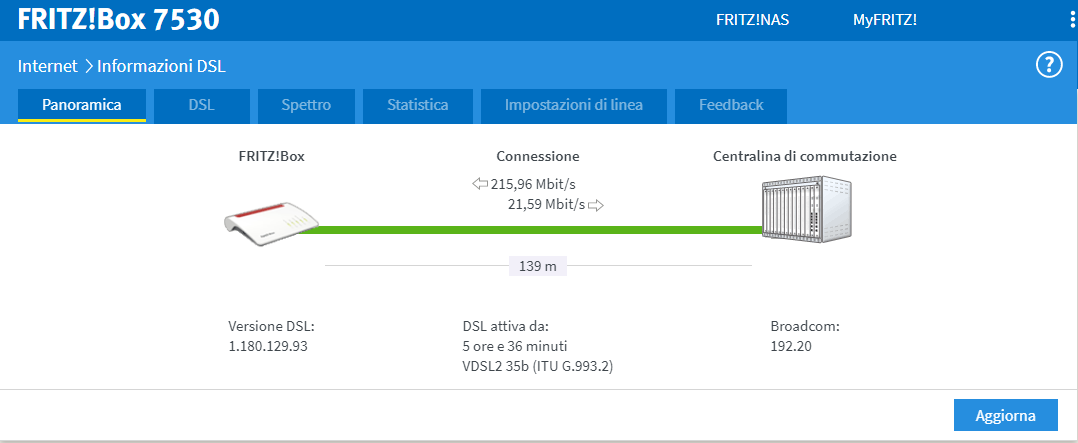Click the FRITZ!Box 7530 logo
The height and width of the screenshot is (443, 1078).
[x=119, y=20]
